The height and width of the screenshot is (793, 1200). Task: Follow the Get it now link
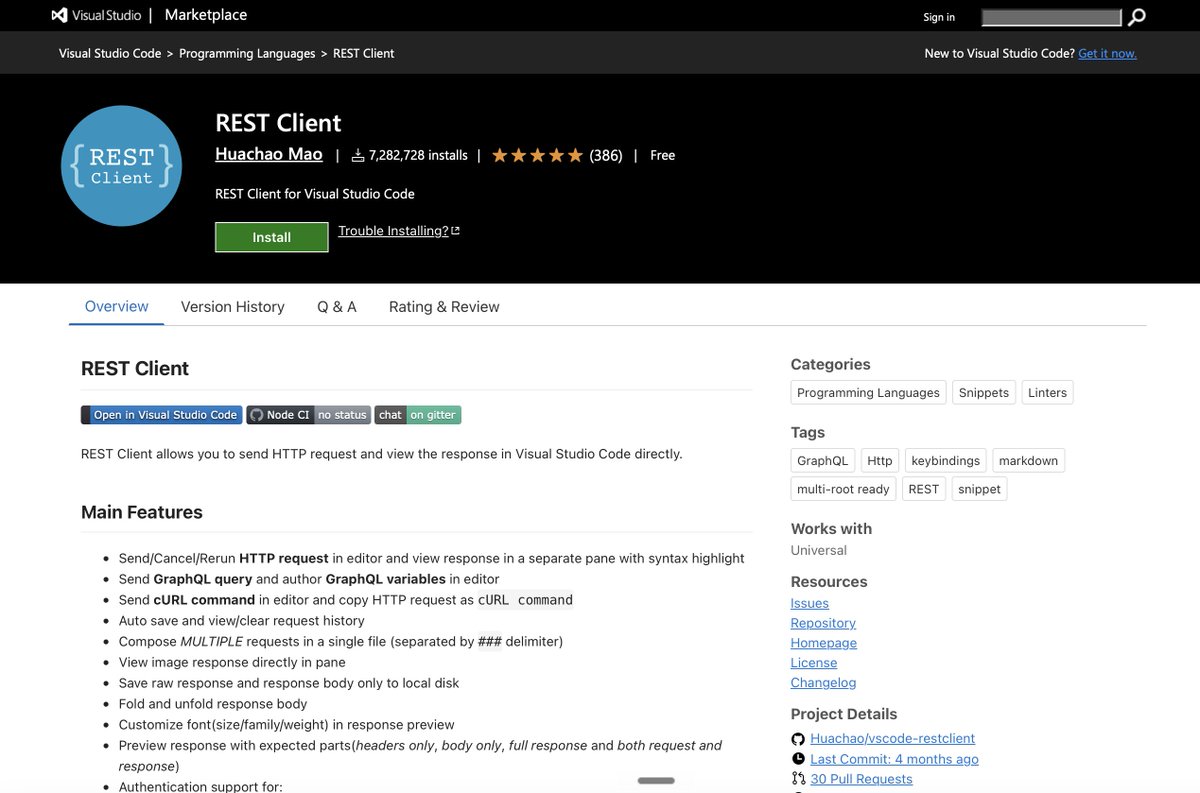pyautogui.click(x=1107, y=53)
